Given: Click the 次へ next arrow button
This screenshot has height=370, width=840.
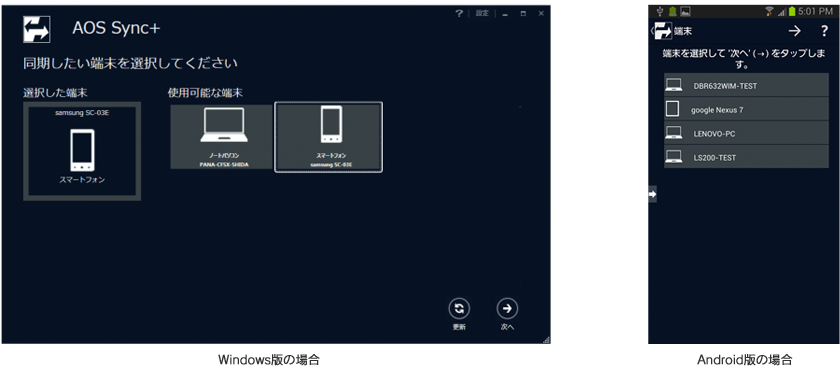Looking at the screenshot, I should (507, 308).
